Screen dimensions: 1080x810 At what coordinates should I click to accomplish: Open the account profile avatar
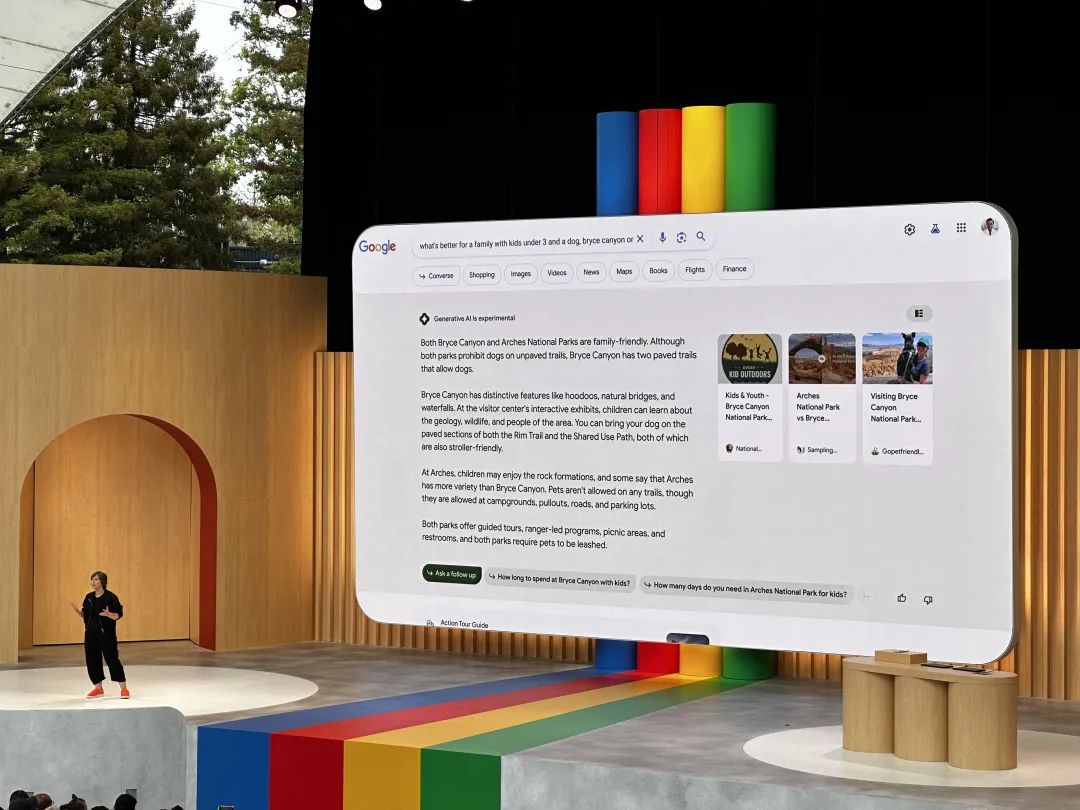coord(990,226)
